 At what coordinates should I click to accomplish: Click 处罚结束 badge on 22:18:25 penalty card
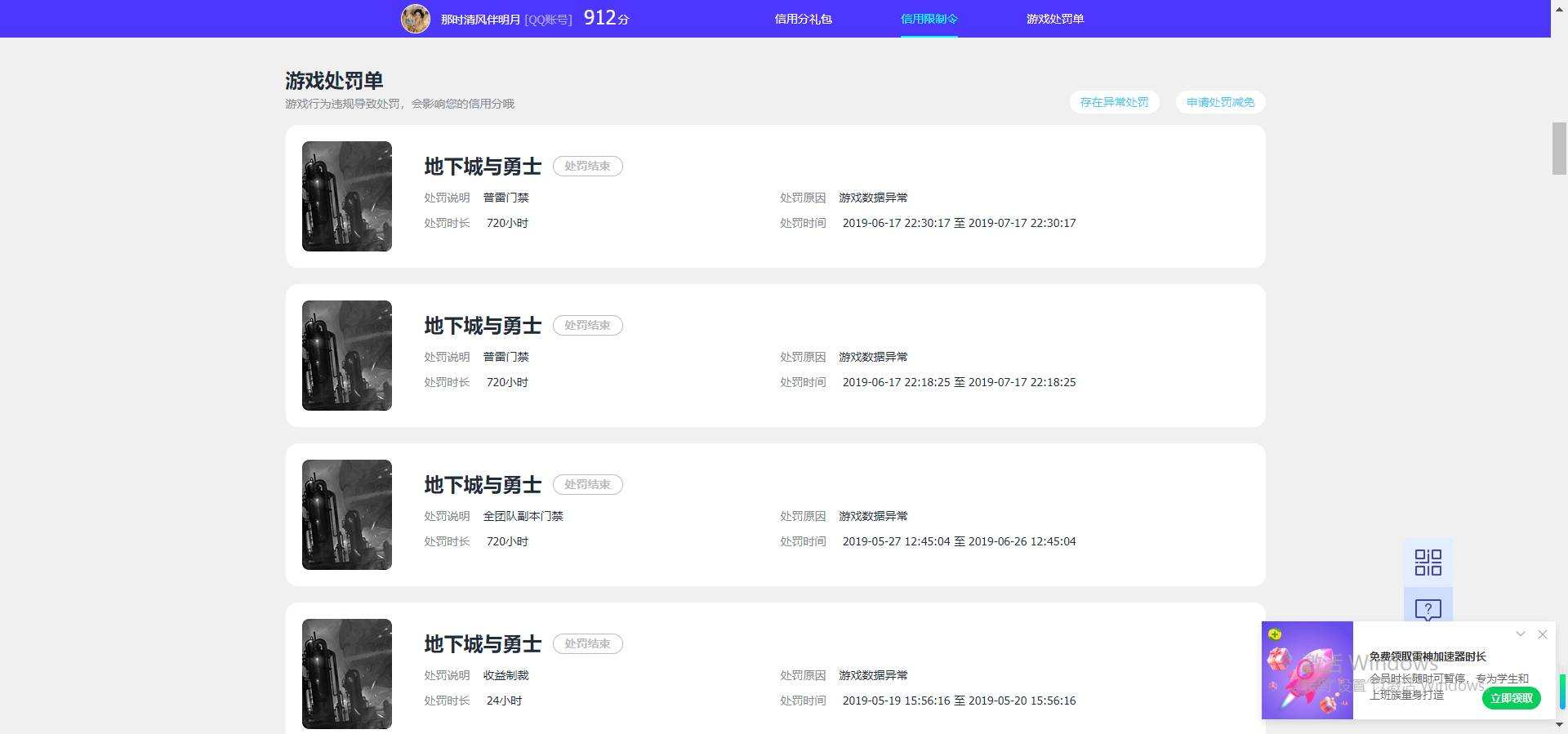[x=587, y=325]
